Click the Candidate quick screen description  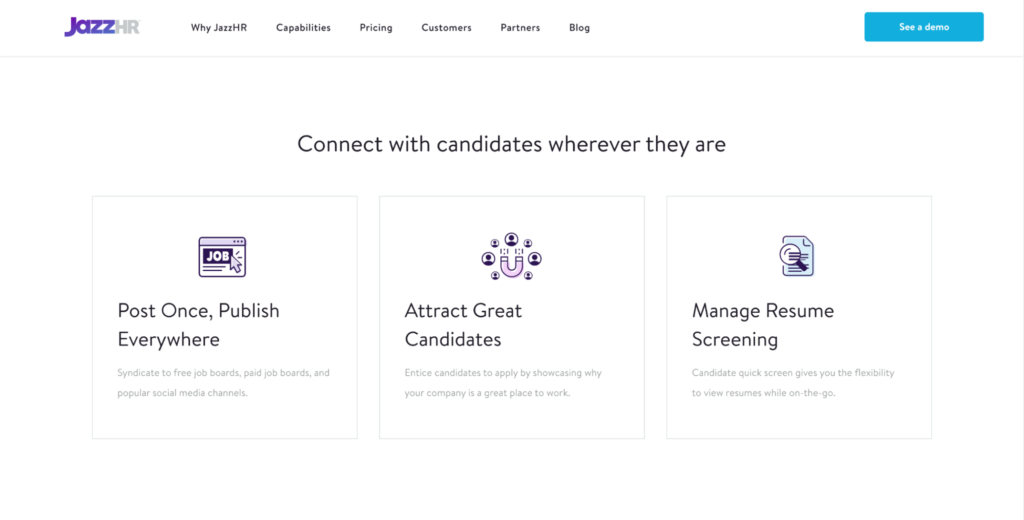tap(793, 383)
